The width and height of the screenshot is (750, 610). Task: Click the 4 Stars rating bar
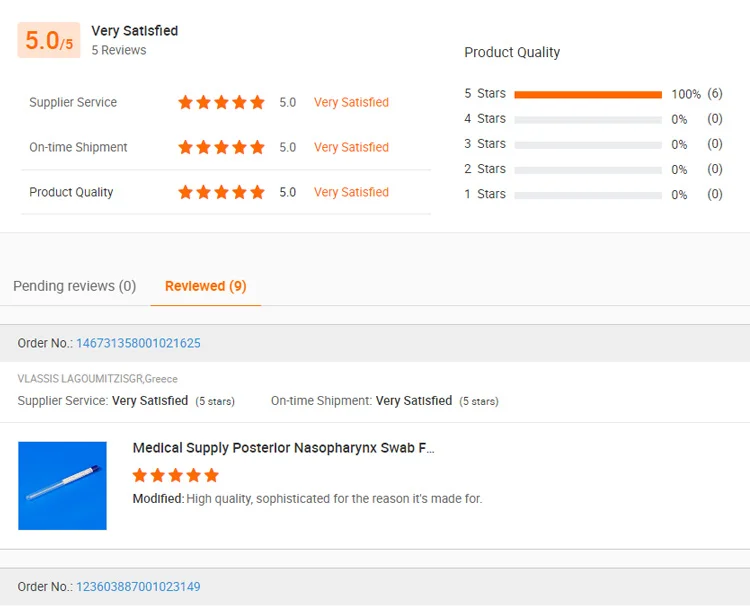tap(588, 119)
